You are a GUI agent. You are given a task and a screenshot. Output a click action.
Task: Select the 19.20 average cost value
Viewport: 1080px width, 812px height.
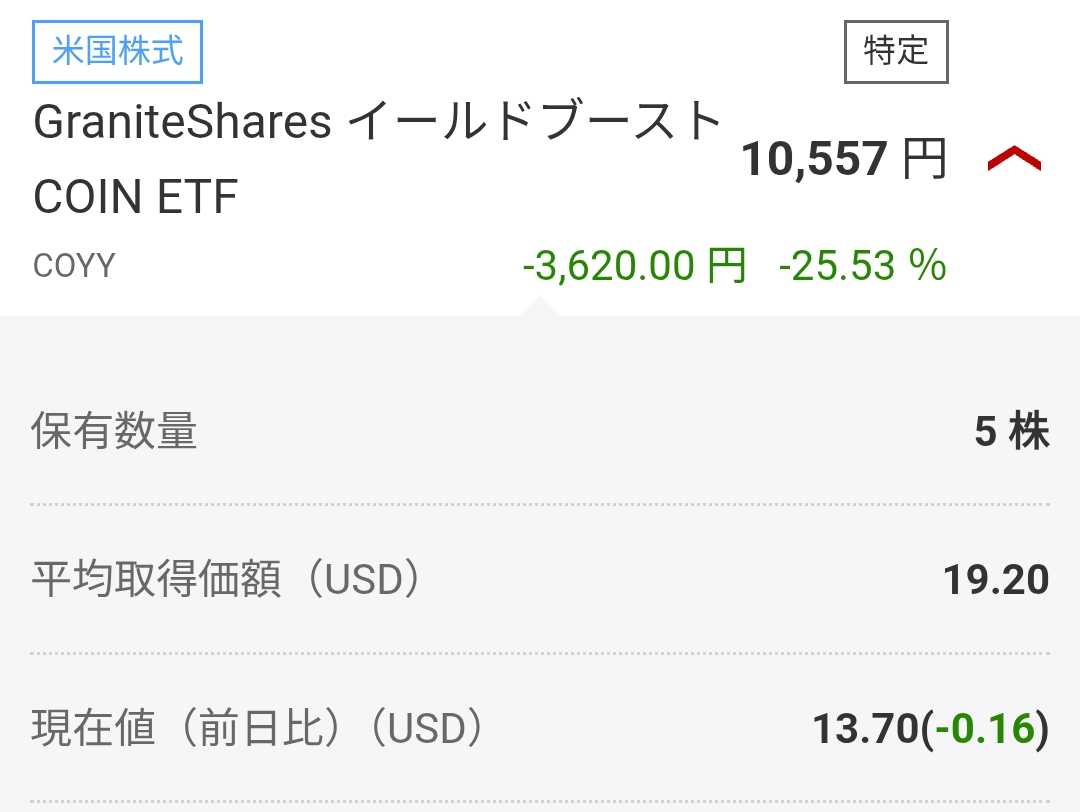coord(996,580)
